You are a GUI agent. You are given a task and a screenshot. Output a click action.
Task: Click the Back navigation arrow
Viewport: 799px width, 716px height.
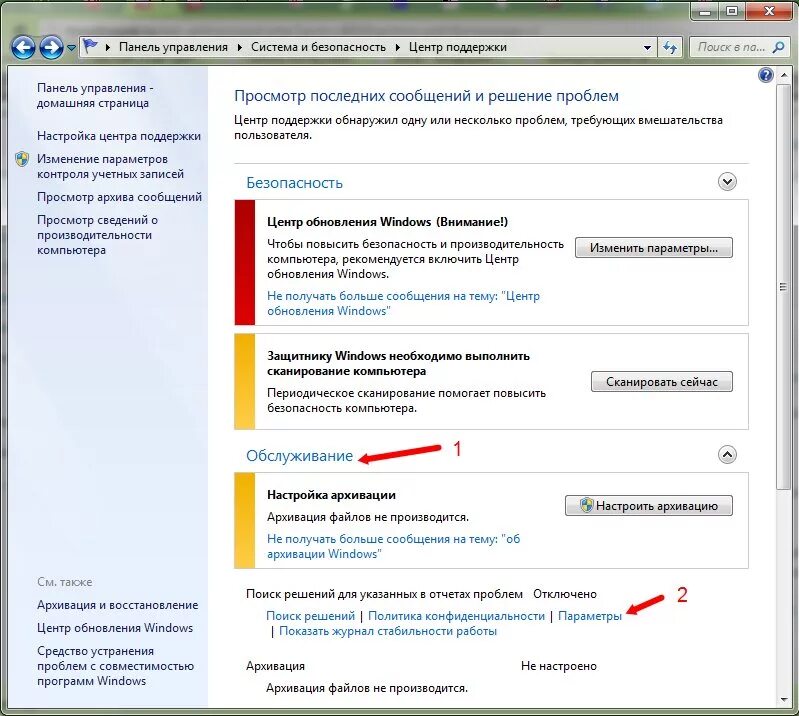(x=23, y=48)
